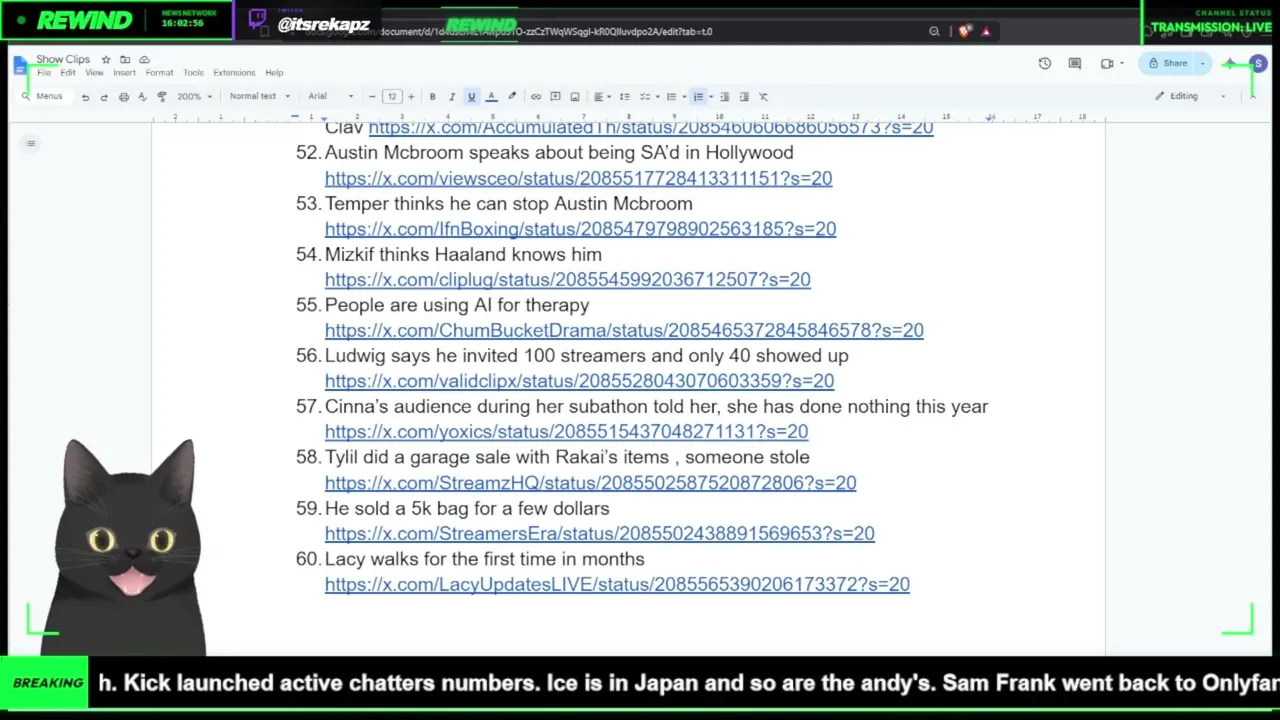Open the IfnBoxing status link
Viewport: 1280px width, 720px height.
580,229
